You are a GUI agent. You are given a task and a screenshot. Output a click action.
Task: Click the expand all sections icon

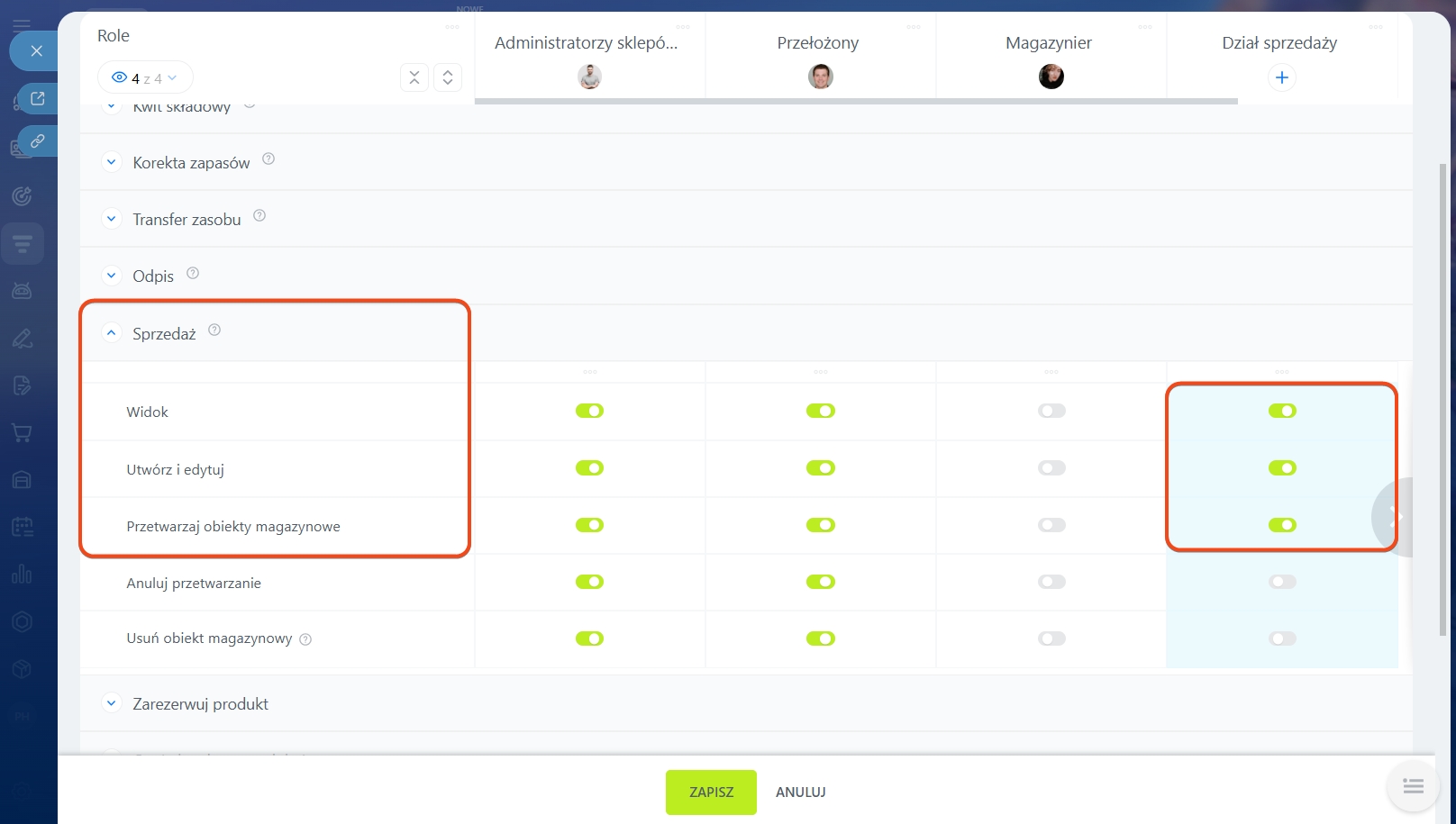[448, 78]
